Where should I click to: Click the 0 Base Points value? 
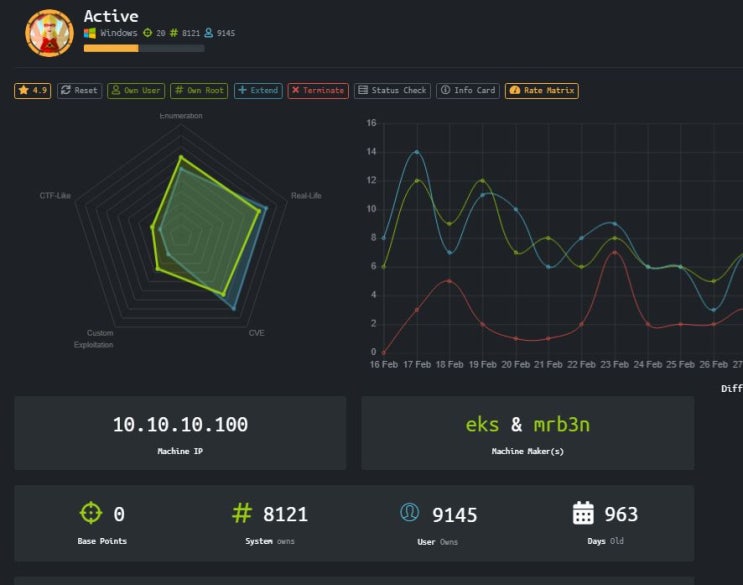(119, 514)
